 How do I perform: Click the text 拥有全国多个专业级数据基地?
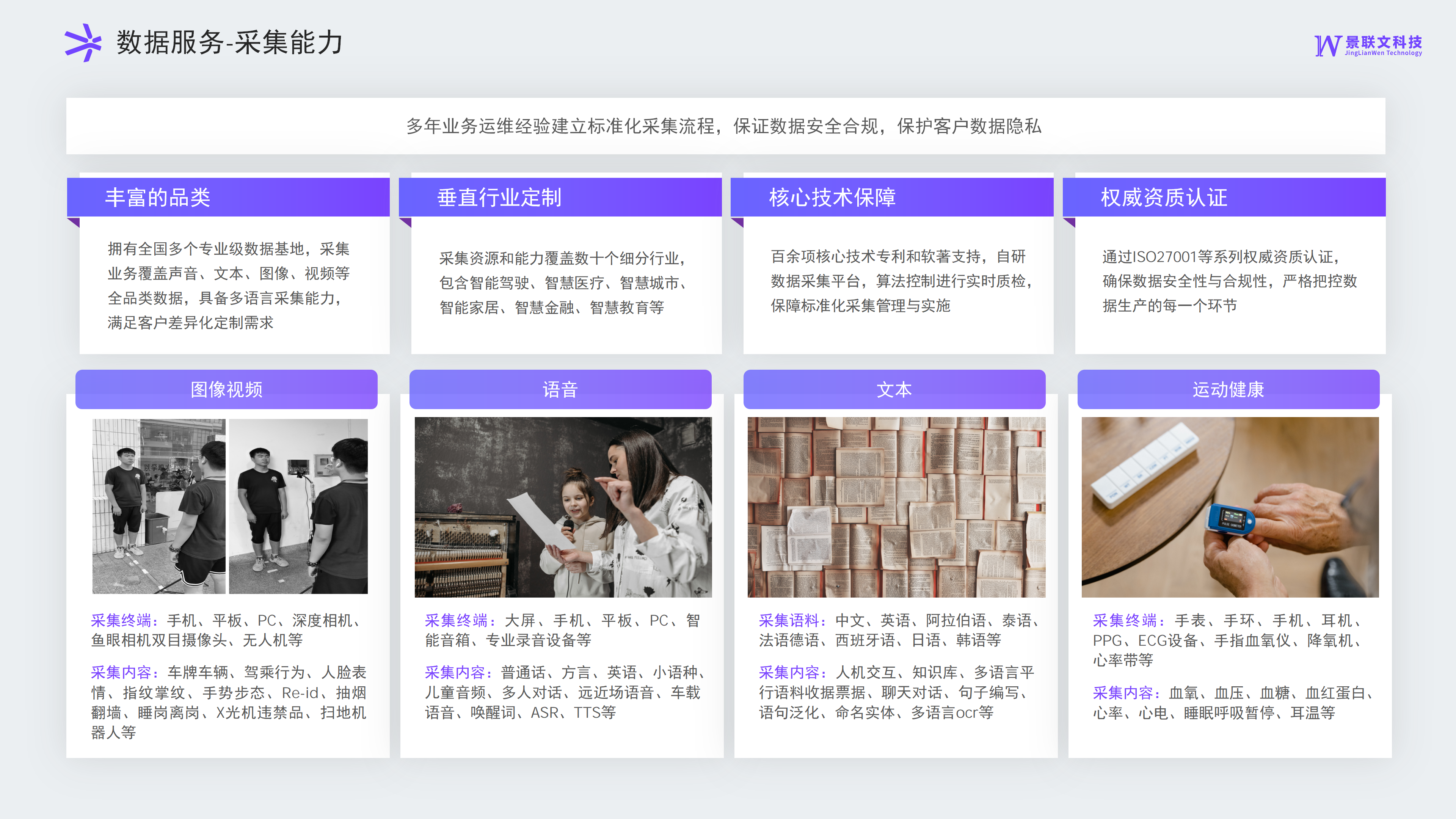coord(206,249)
